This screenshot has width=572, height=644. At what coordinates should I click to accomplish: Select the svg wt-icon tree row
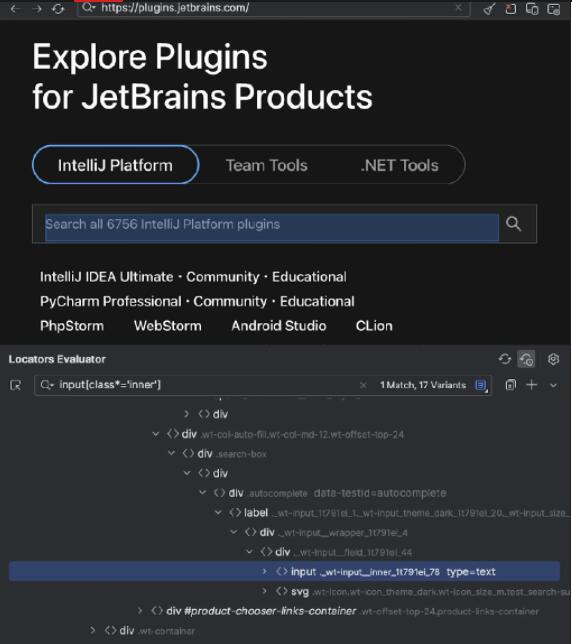(x=284, y=591)
